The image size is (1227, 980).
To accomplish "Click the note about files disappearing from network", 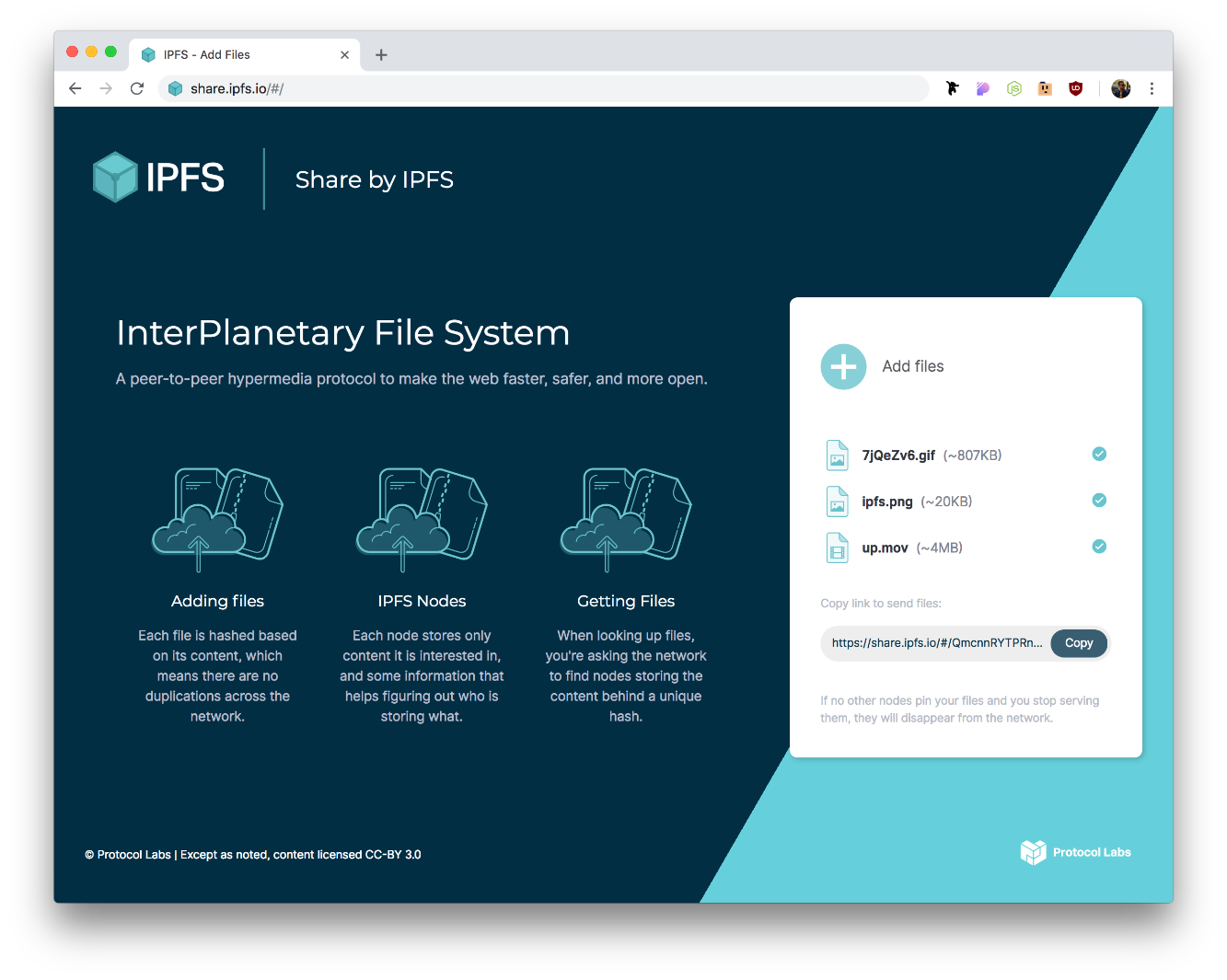I will (x=959, y=709).
